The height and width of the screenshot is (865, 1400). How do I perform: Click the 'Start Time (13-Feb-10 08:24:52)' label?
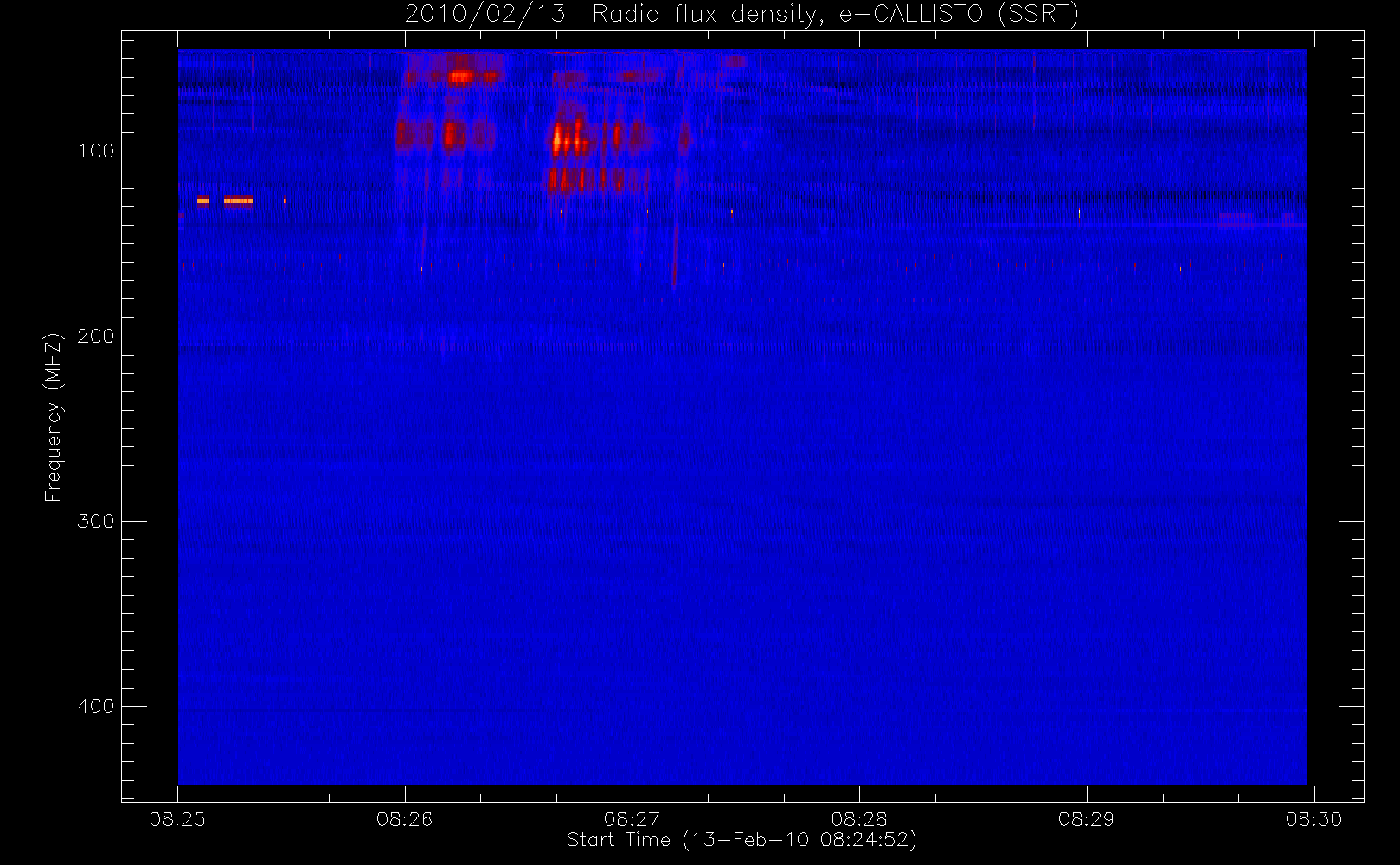click(742, 840)
